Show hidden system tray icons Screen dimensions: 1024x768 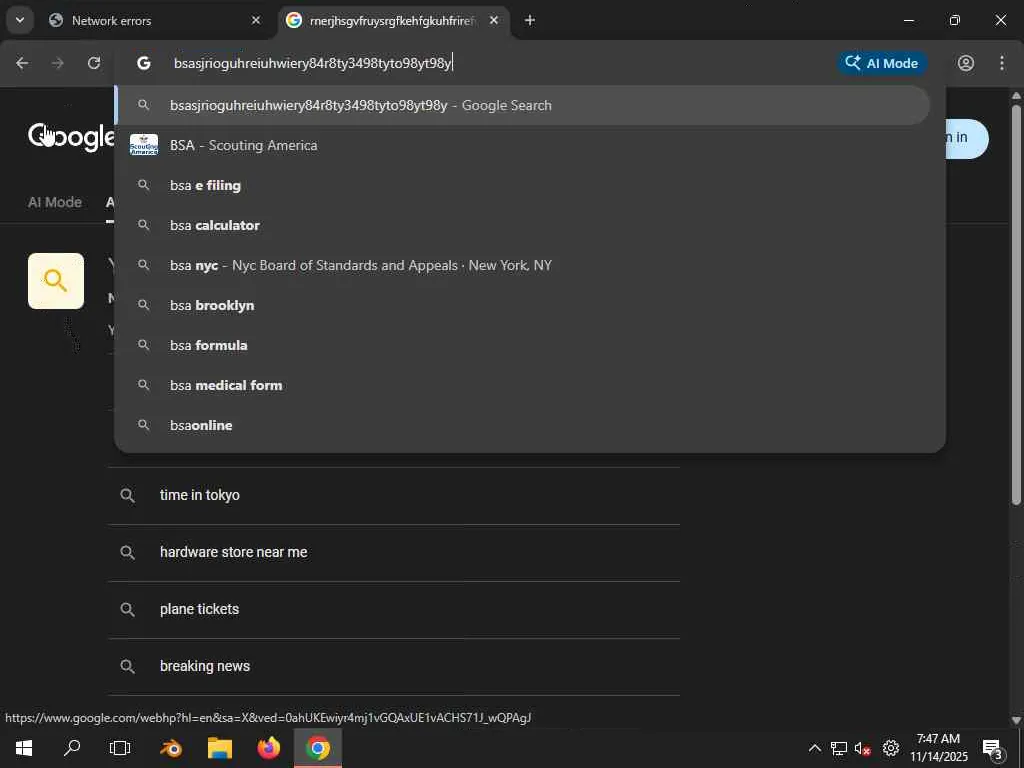coord(814,748)
